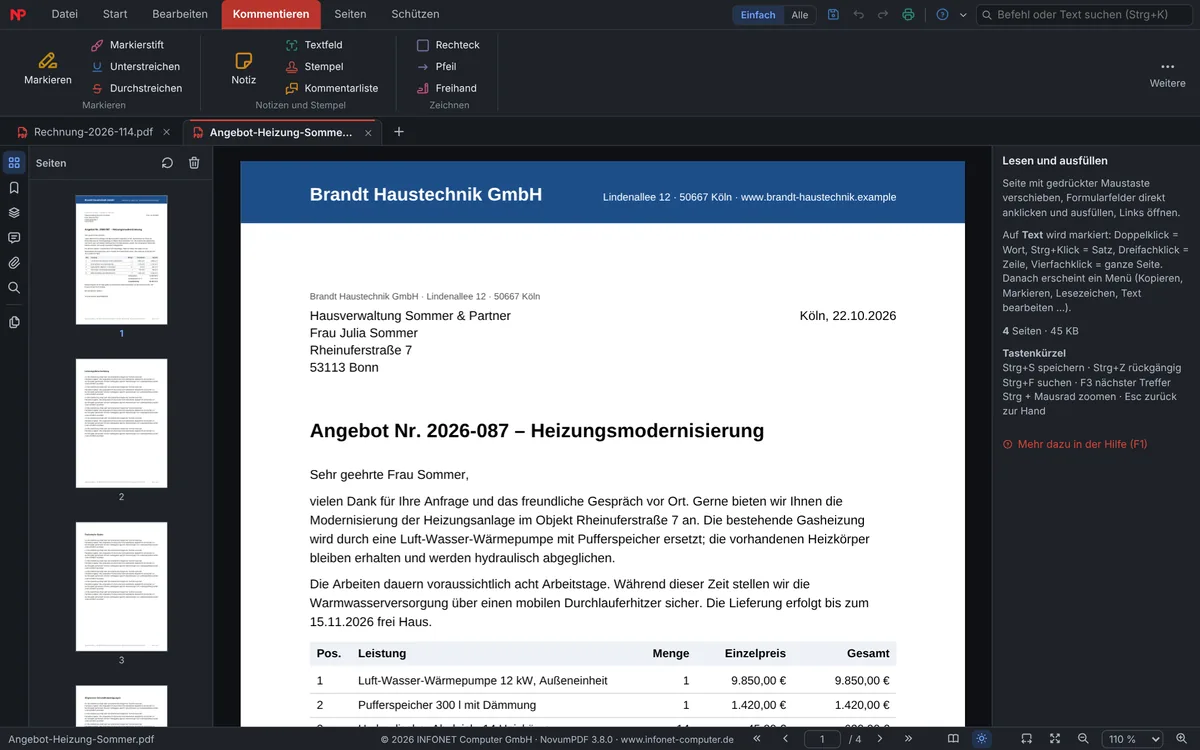The image size is (1200, 750).
Task: Add a Notiz sticky note
Action: pos(243,67)
